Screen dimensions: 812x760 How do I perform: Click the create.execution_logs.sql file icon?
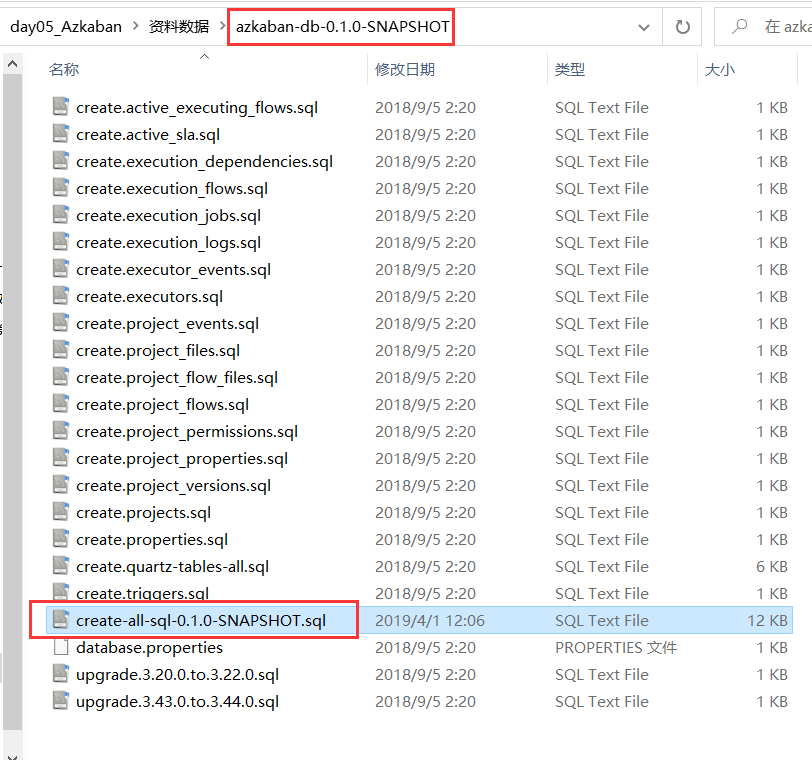tap(61, 241)
